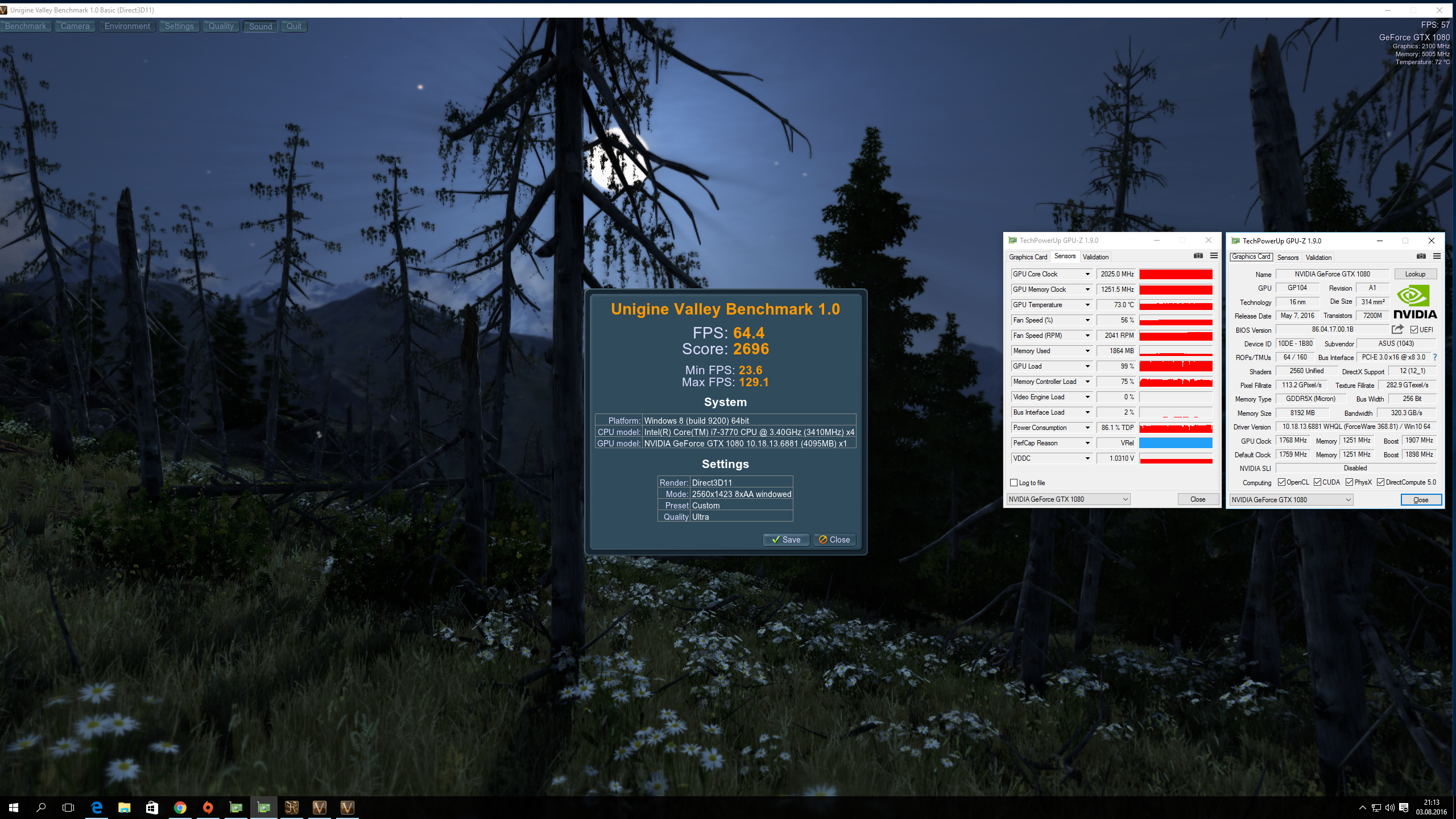Switch to Graphics Card tab in Sensors window
Viewport: 1456px width, 819px height.
[1028, 257]
